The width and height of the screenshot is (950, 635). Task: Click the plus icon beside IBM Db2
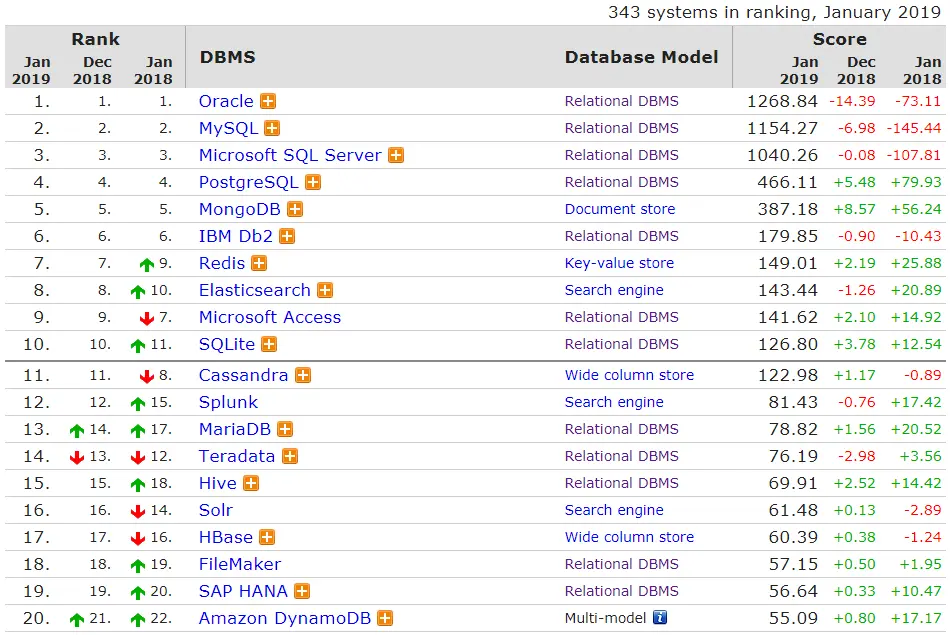click(287, 236)
